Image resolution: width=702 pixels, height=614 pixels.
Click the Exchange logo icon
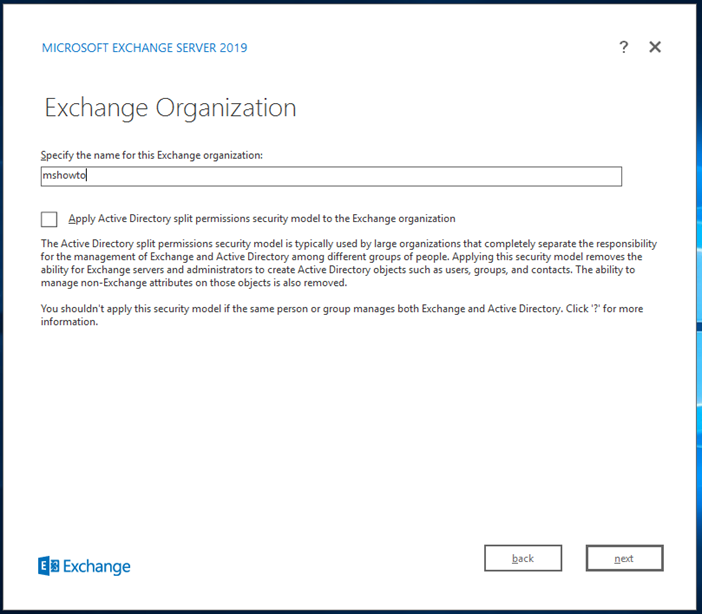click(x=48, y=566)
